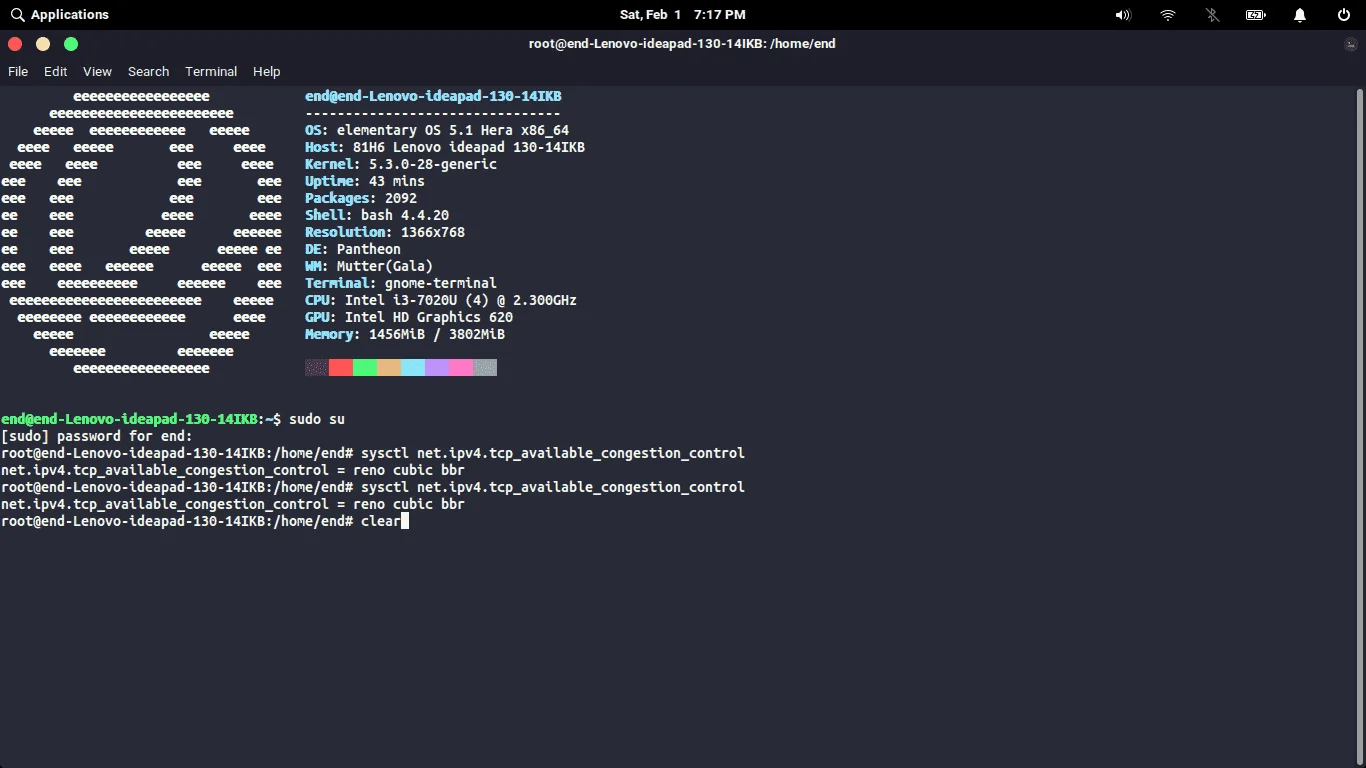Click the 'clear' command at the prompt
The width and height of the screenshot is (1366, 768).
tap(381, 521)
